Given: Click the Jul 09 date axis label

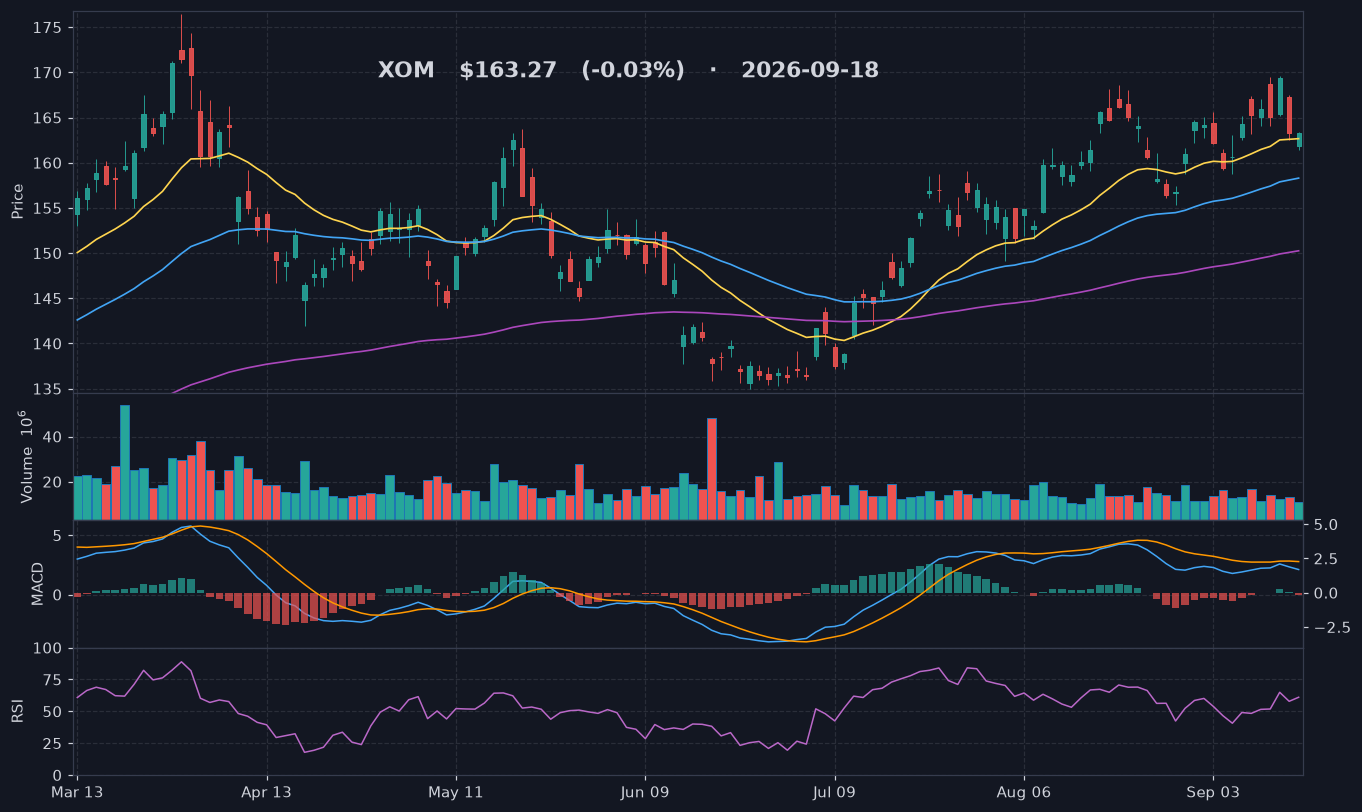Looking at the screenshot, I should pos(834,791).
